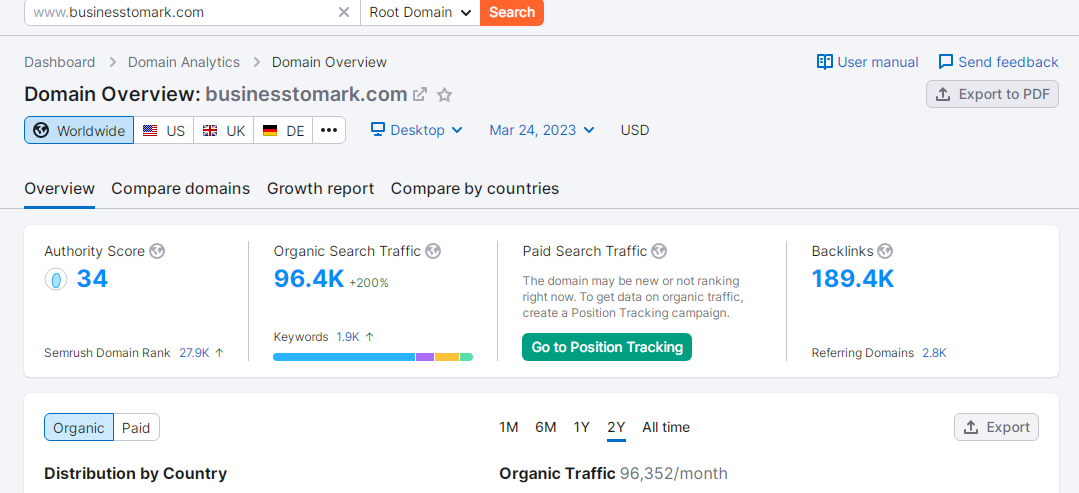The width and height of the screenshot is (1079, 493).
Task: Open the 2.8K referring domains link
Action: [x=934, y=353]
